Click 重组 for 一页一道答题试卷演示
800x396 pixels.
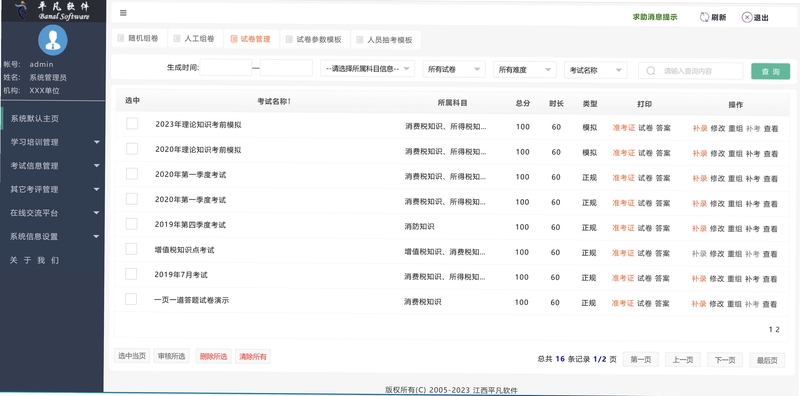point(734,304)
